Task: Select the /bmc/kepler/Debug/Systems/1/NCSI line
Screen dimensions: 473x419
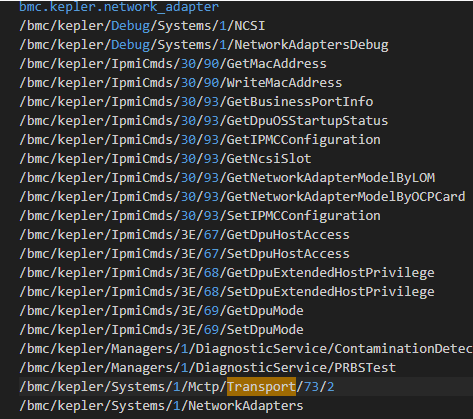Action: pos(142,26)
